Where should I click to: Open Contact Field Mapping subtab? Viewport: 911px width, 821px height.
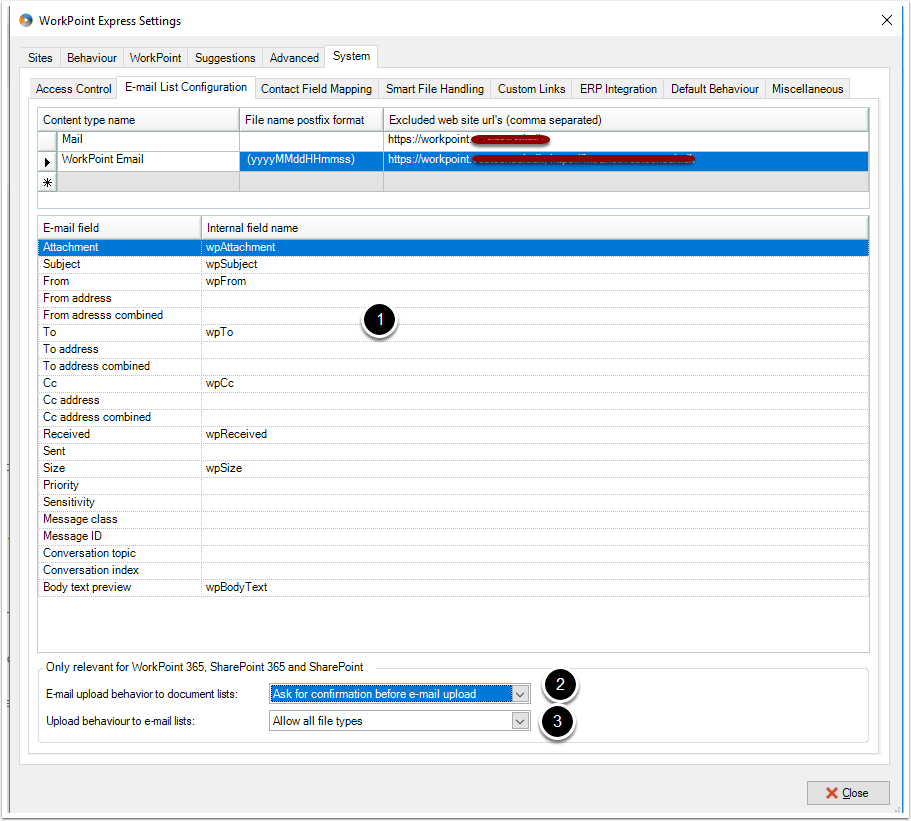317,89
